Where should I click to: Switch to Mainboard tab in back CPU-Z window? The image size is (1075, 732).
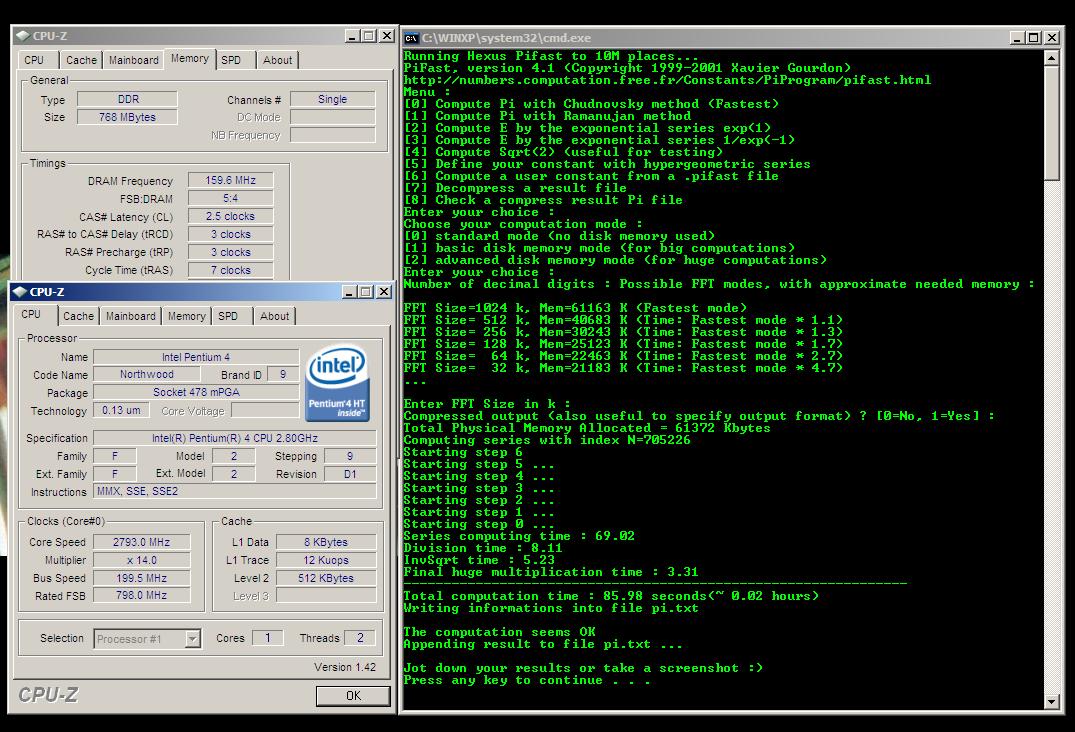pyautogui.click(x=134, y=60)
